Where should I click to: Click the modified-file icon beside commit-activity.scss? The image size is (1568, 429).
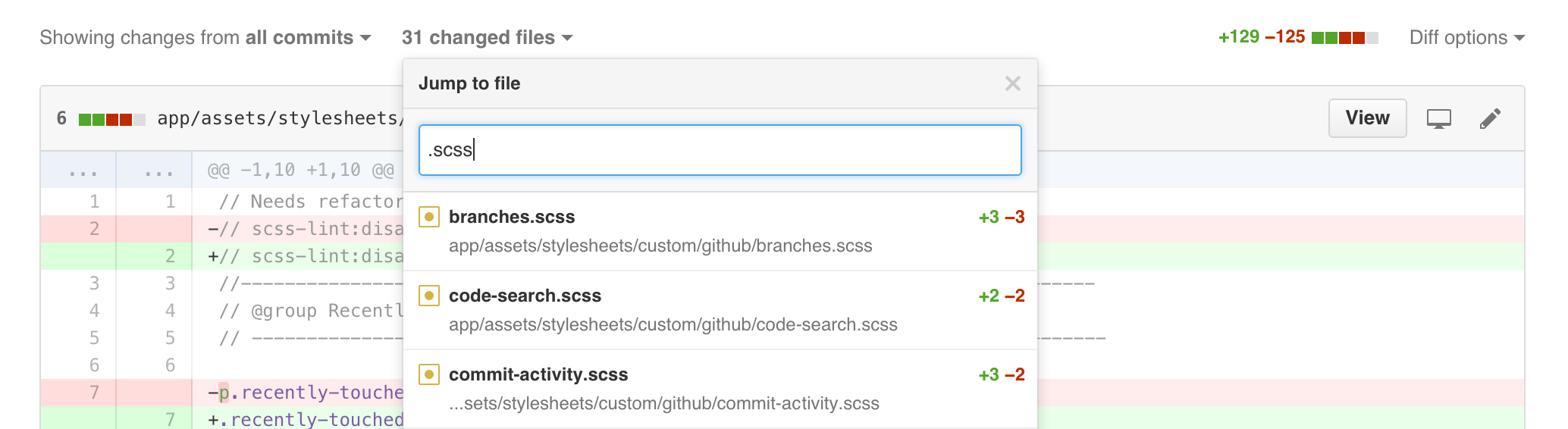point(429,374)
